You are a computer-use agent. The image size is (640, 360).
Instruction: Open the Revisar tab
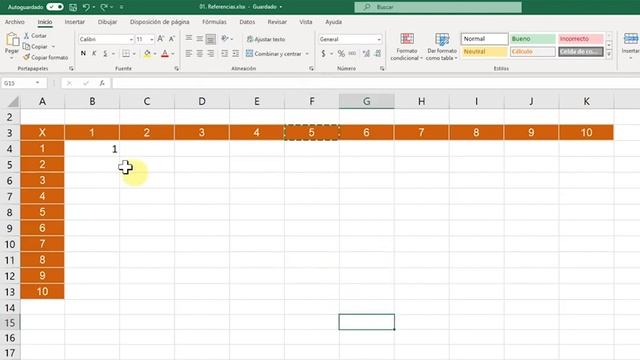click(x=277, y=22)
